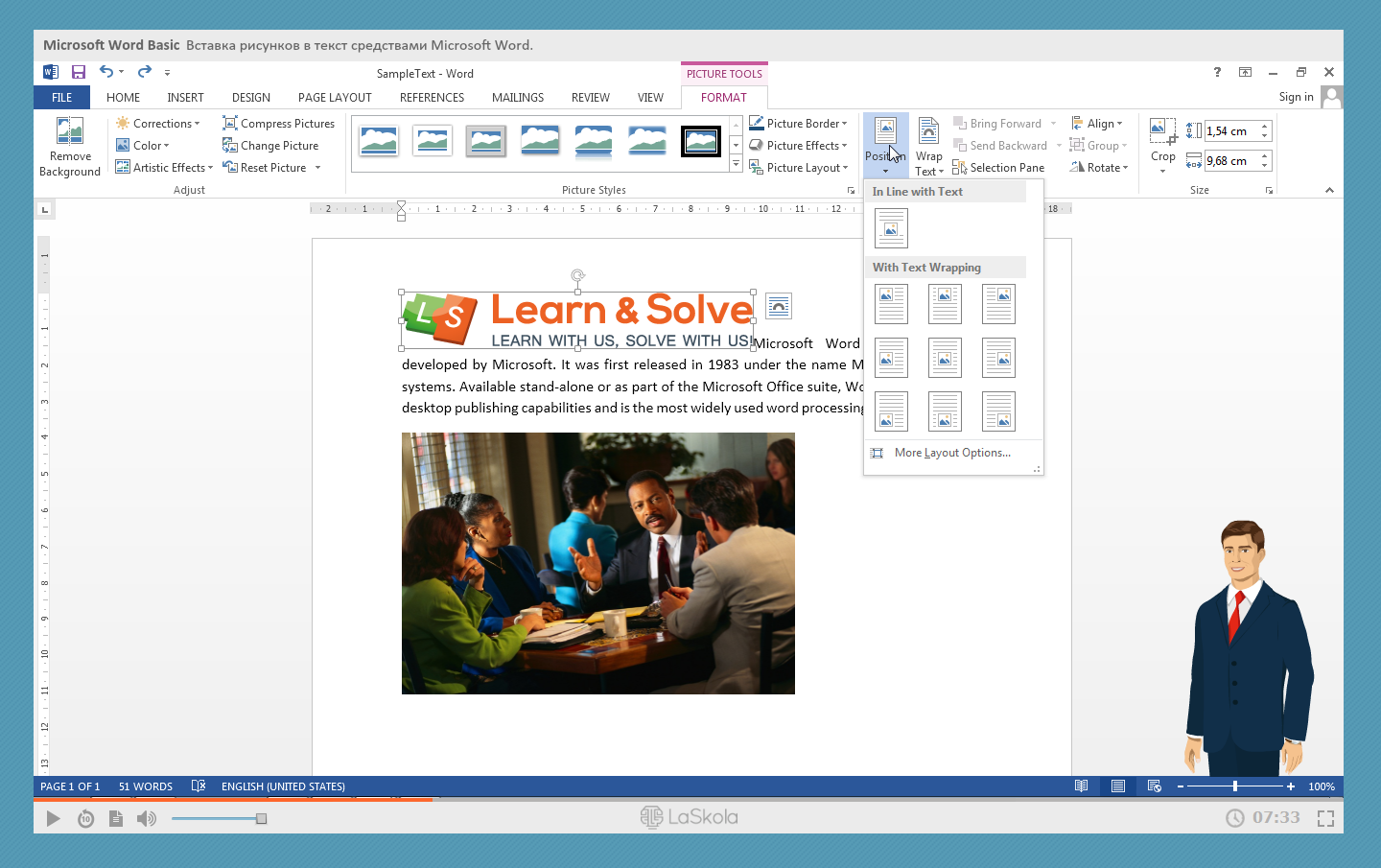Click the picture width input field
The image size is (1381, 868).
tap(1230, 161)
